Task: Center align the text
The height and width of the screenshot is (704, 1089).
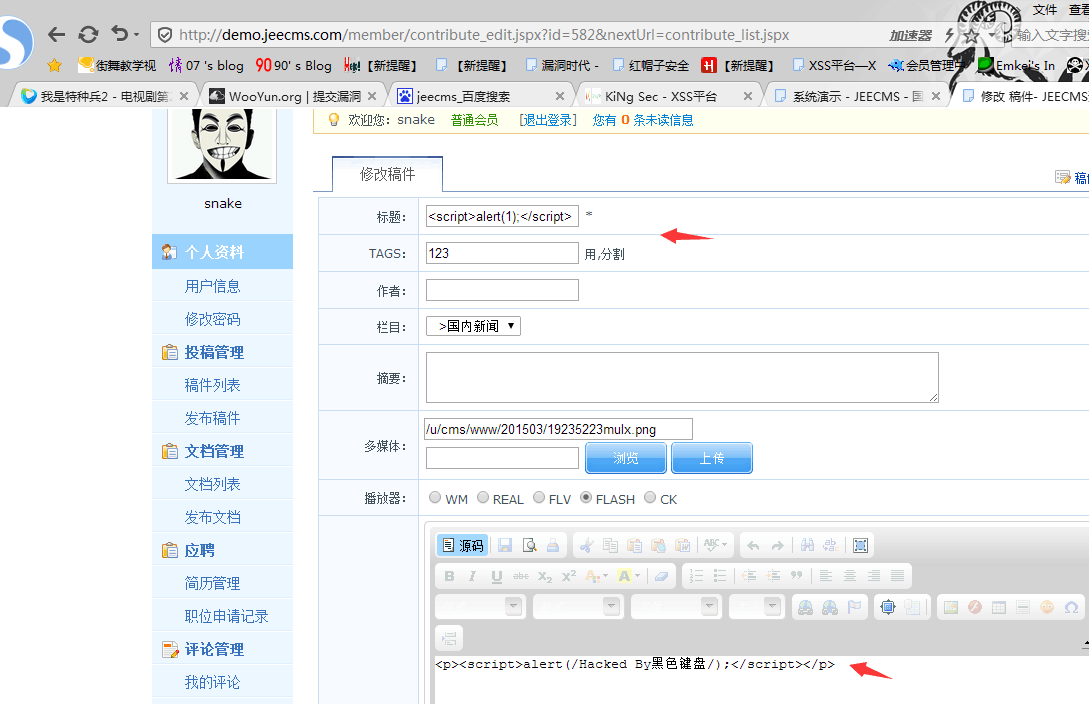Action: (x=849, y=576)
